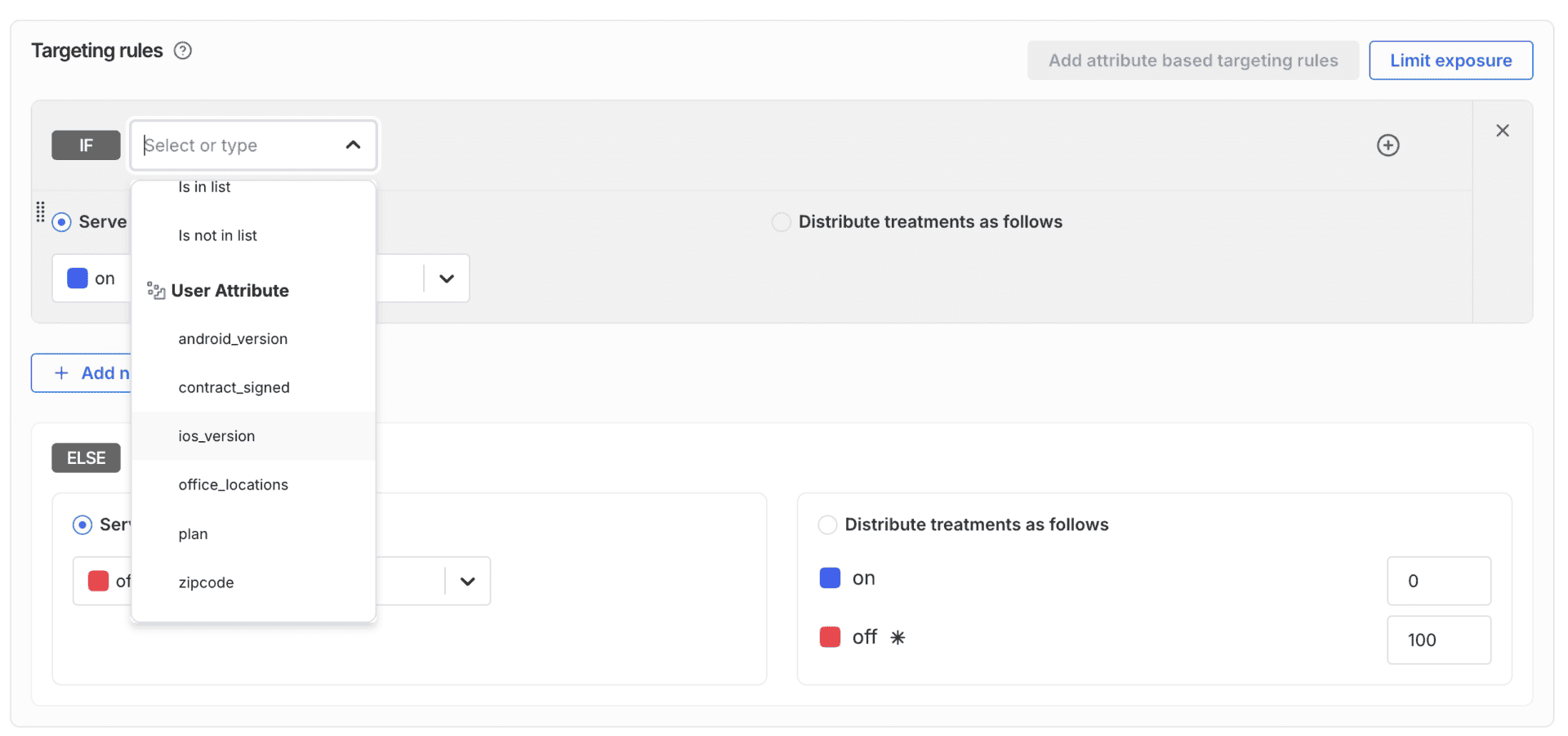Click the off percentage field showing 100
This screenshot has width=1568, height=736.
coord(1438,640)
